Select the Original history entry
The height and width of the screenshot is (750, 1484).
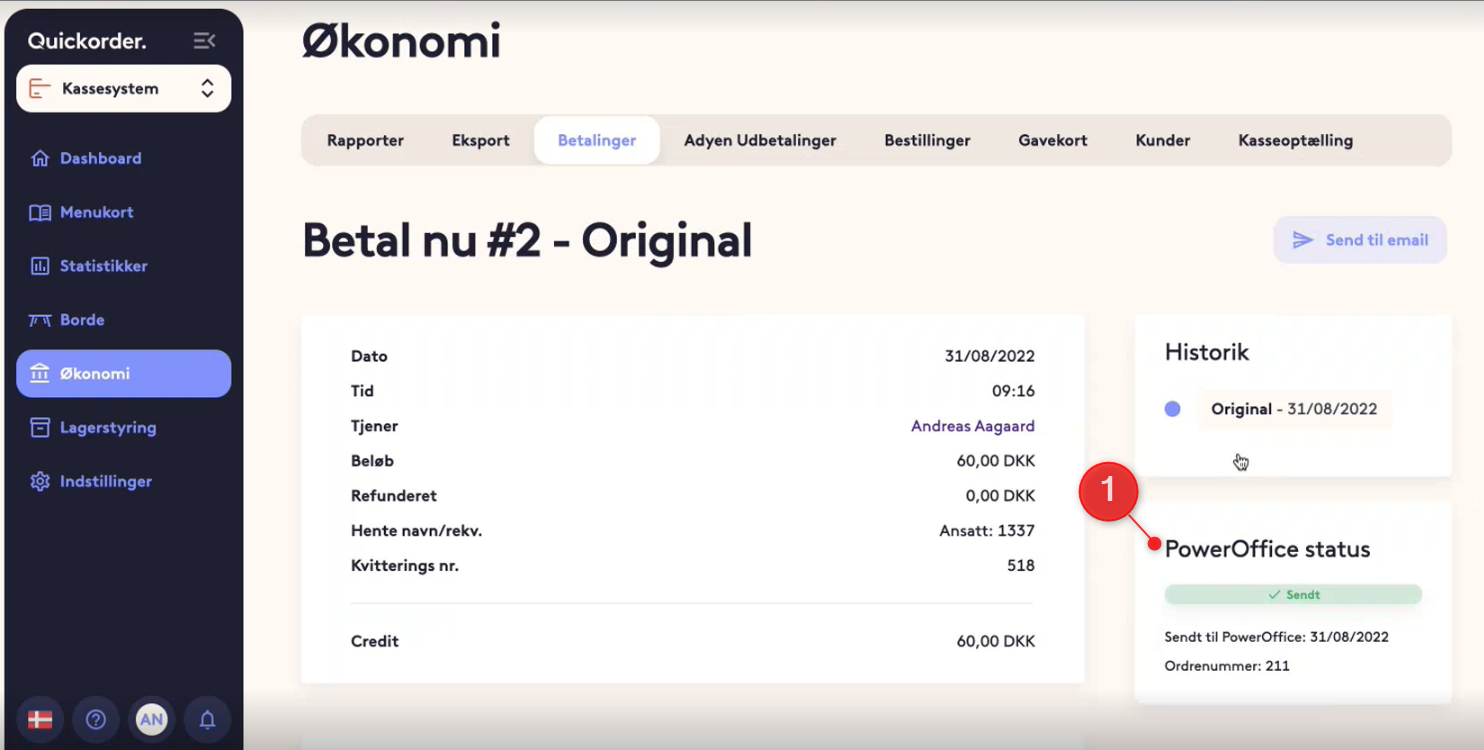pos(1294,409)
